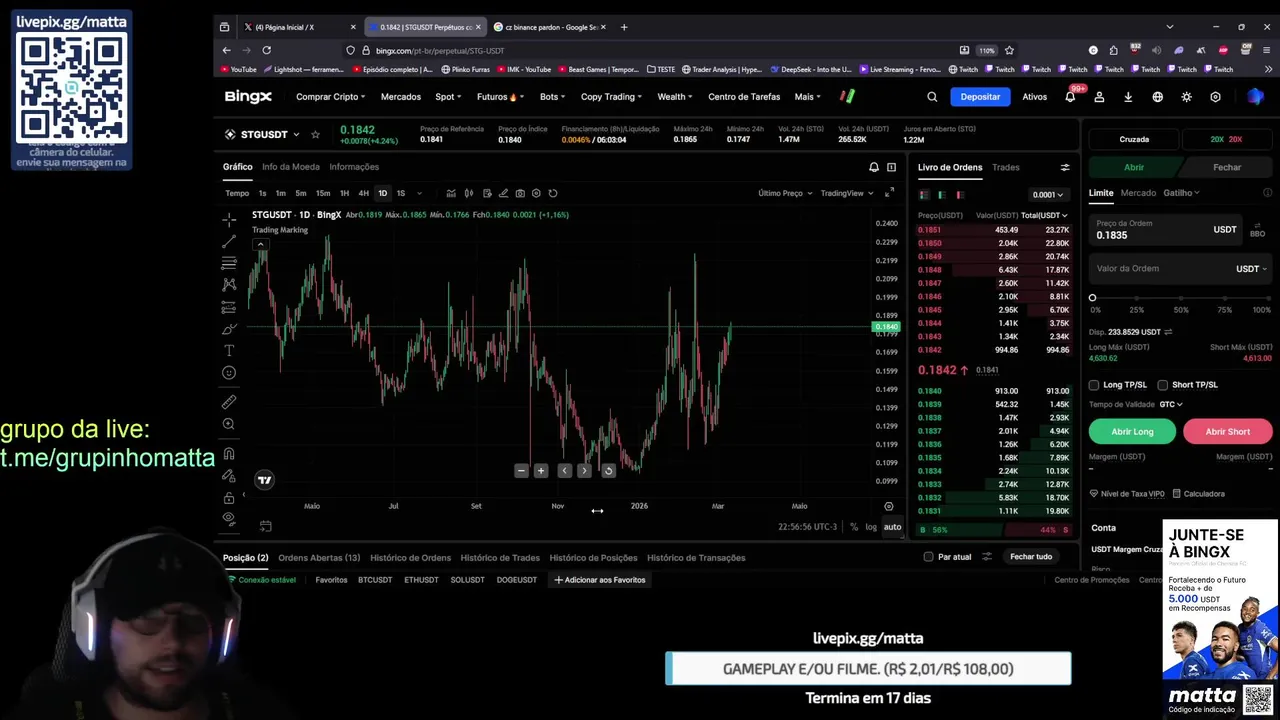This screenshot has width=1280, height=720.
Task: Toggle lock all drawing tools icon
Action: tap(229, 497)
